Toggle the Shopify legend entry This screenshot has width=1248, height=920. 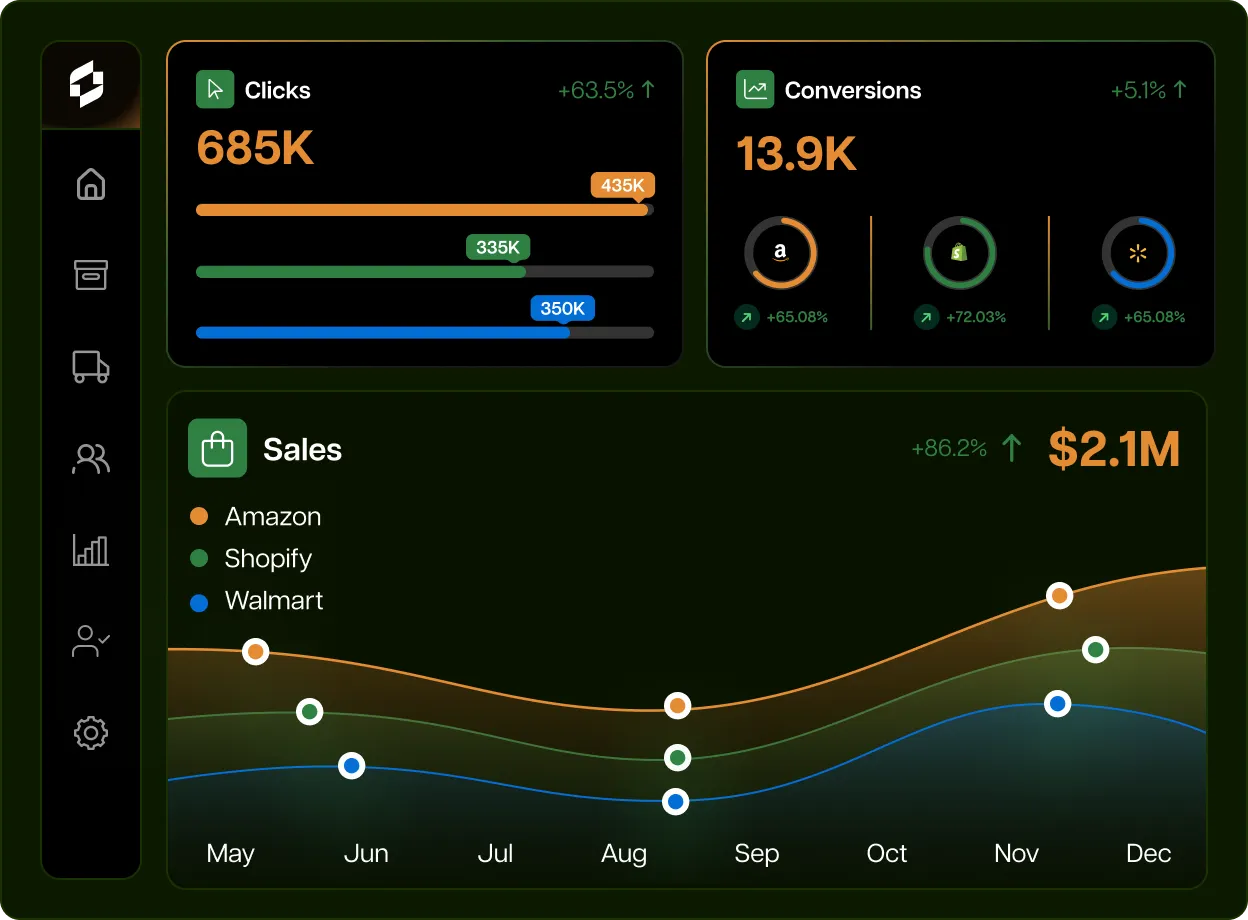251,559
